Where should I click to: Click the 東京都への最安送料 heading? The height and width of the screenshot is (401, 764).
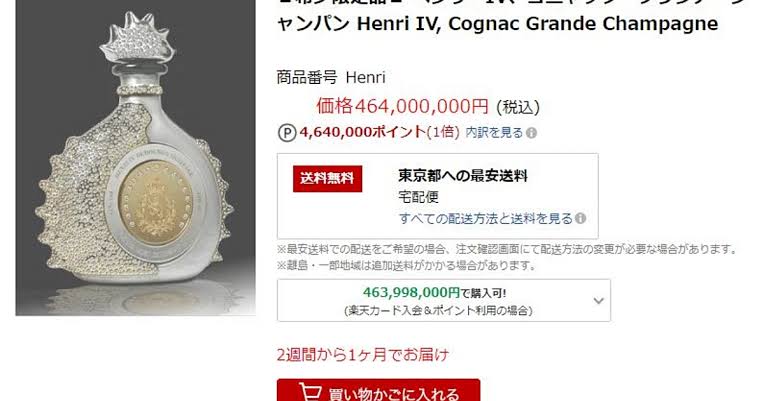click(x=463, y=175)
